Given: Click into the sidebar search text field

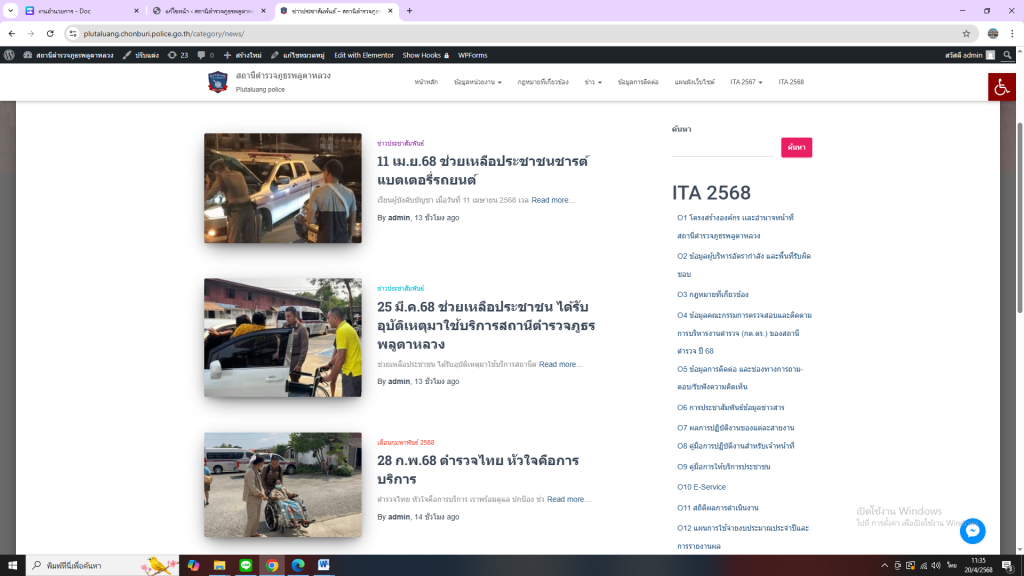Looking at the screenshot, I should [722, 147].
